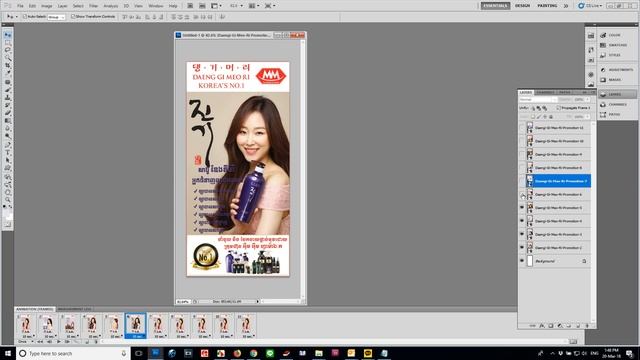The image size is (640, 360).
Task: Open Screen Mode dropdown
Action: click(270, 6)
